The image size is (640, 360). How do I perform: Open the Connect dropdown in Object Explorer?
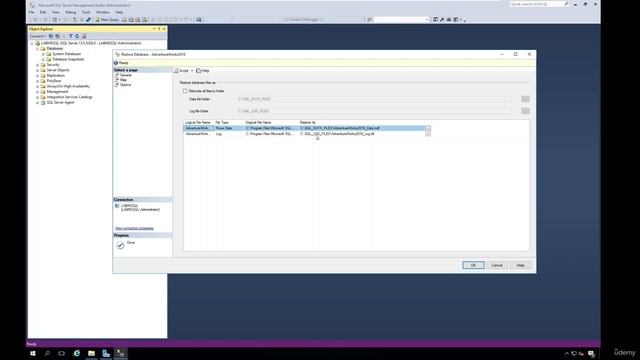pyautogui.click(x=38, y=36)
